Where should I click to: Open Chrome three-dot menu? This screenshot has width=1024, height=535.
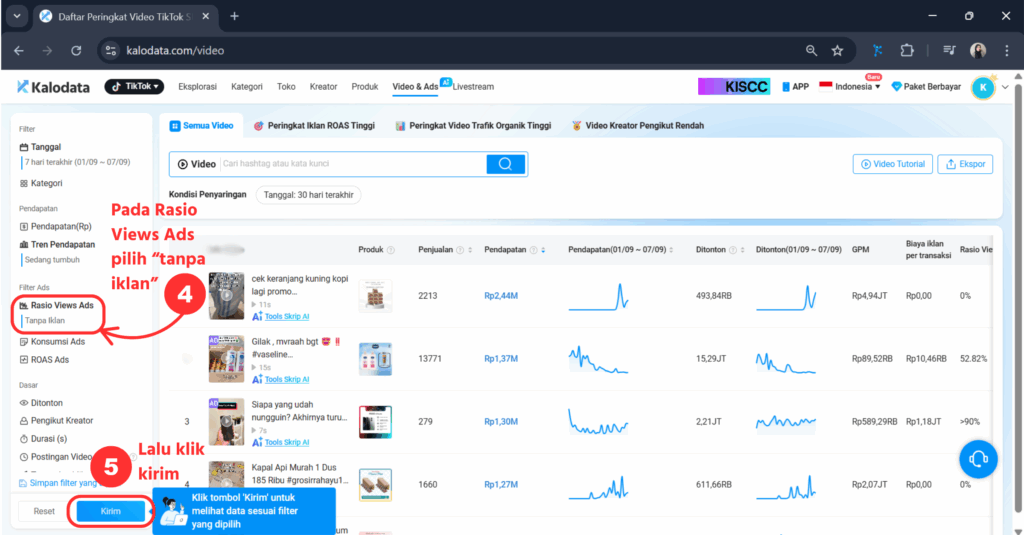tap(1006, 50)
